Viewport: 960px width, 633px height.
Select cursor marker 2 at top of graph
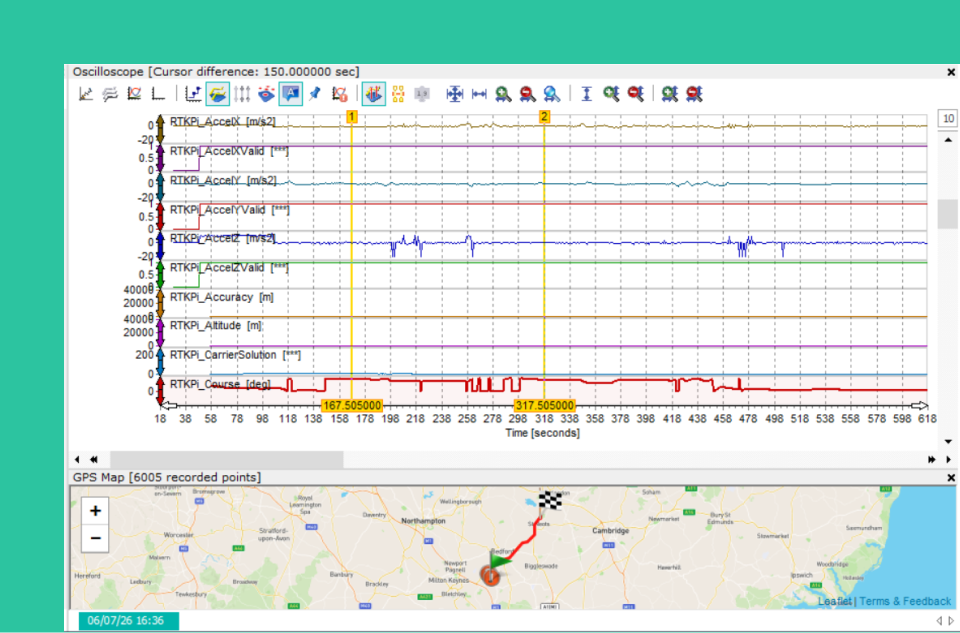(544, 116)
